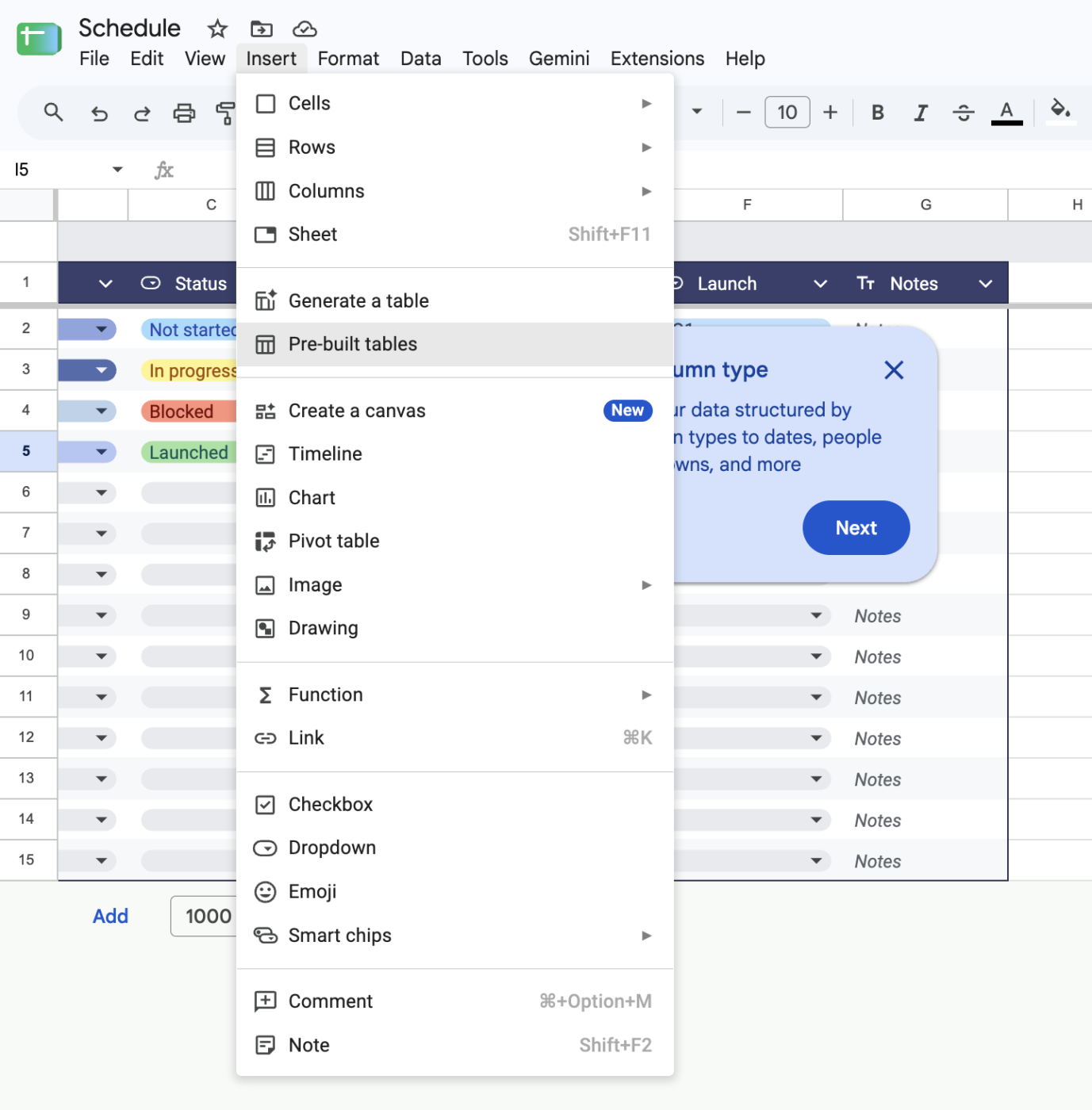Open the fill color picker
Viewport: 1092px width, 1110px height.
point(1060,111)
